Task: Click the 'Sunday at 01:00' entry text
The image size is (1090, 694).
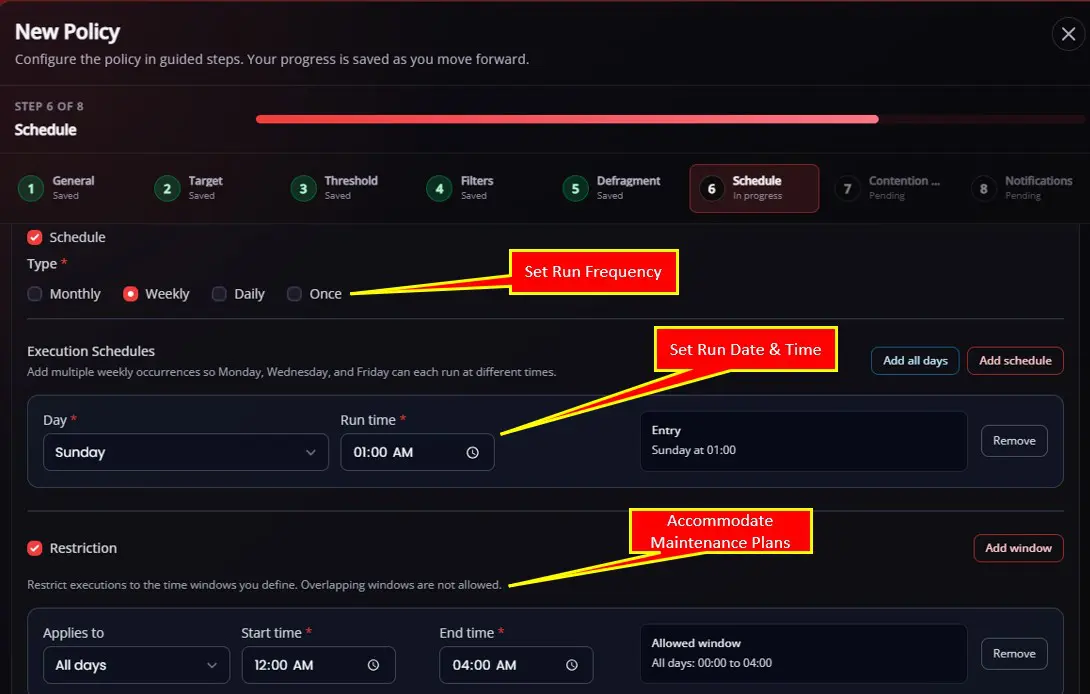Action: [x=693, y=450]
